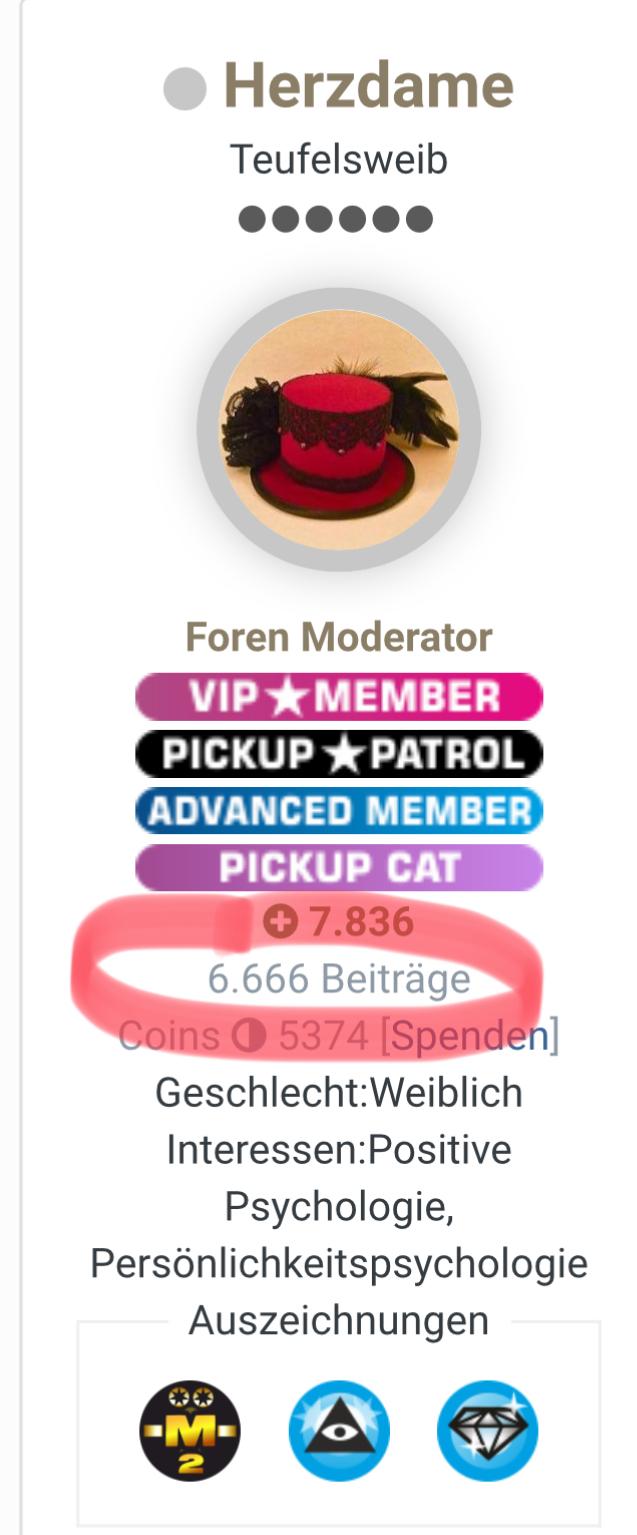Click the Coins 5374 balance text
The height and width of the screenshot is (1535, 637).
(244, 1037)
